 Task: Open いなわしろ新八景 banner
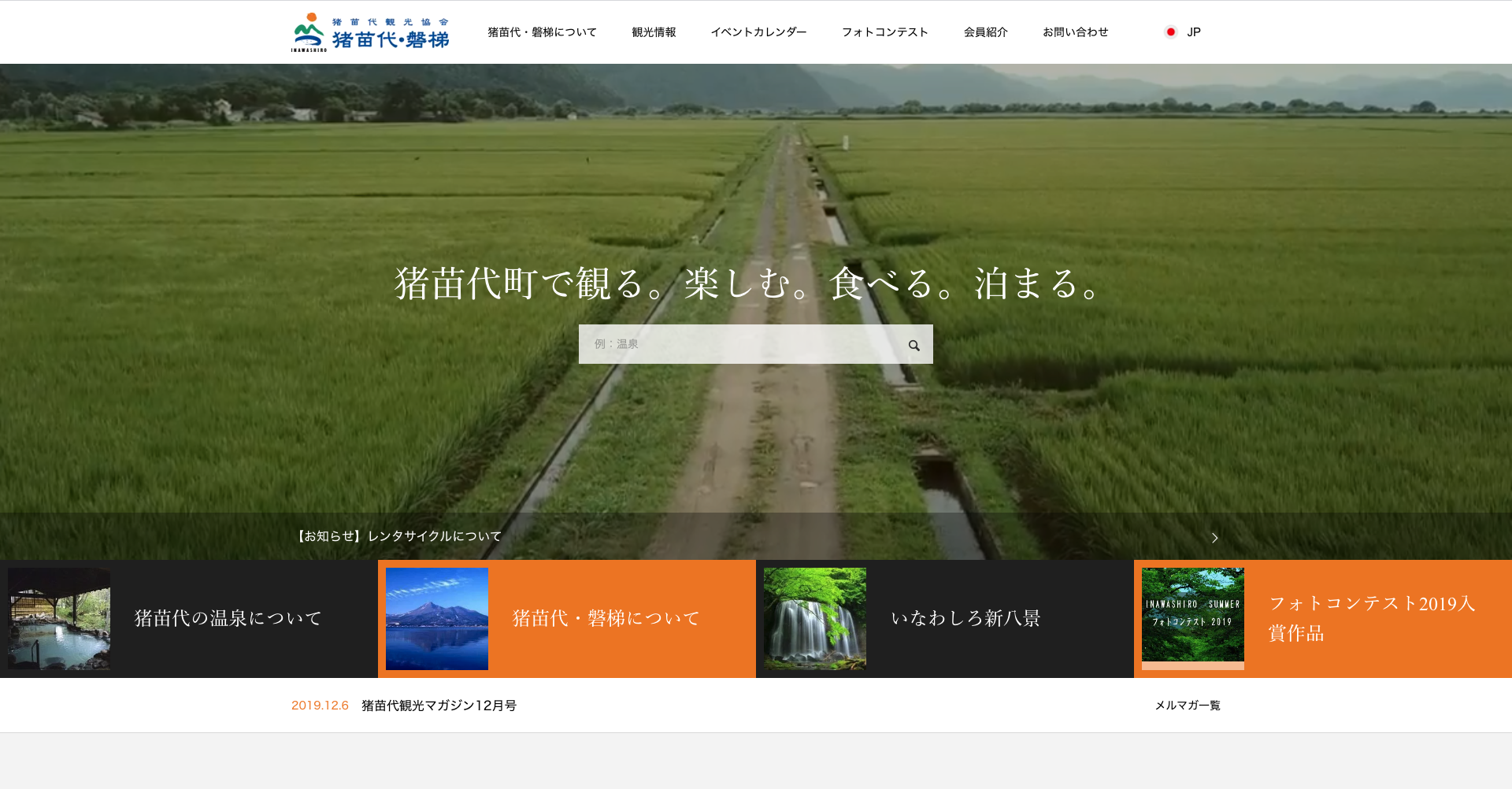click(965, 619)
